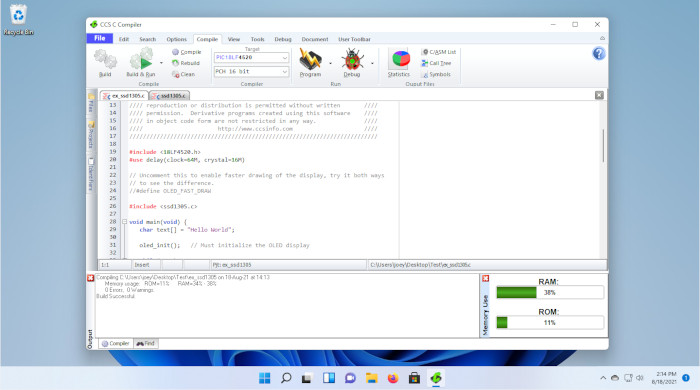Image resolution: width=700 pixels, height=390 pixels.
Task: Open the Options ribbon tab
Action: 176,39
